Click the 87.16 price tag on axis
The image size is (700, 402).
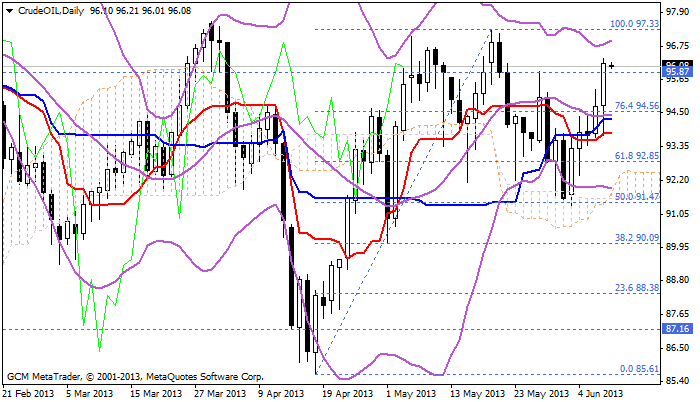pyautogui.click(x=677, y=328)
